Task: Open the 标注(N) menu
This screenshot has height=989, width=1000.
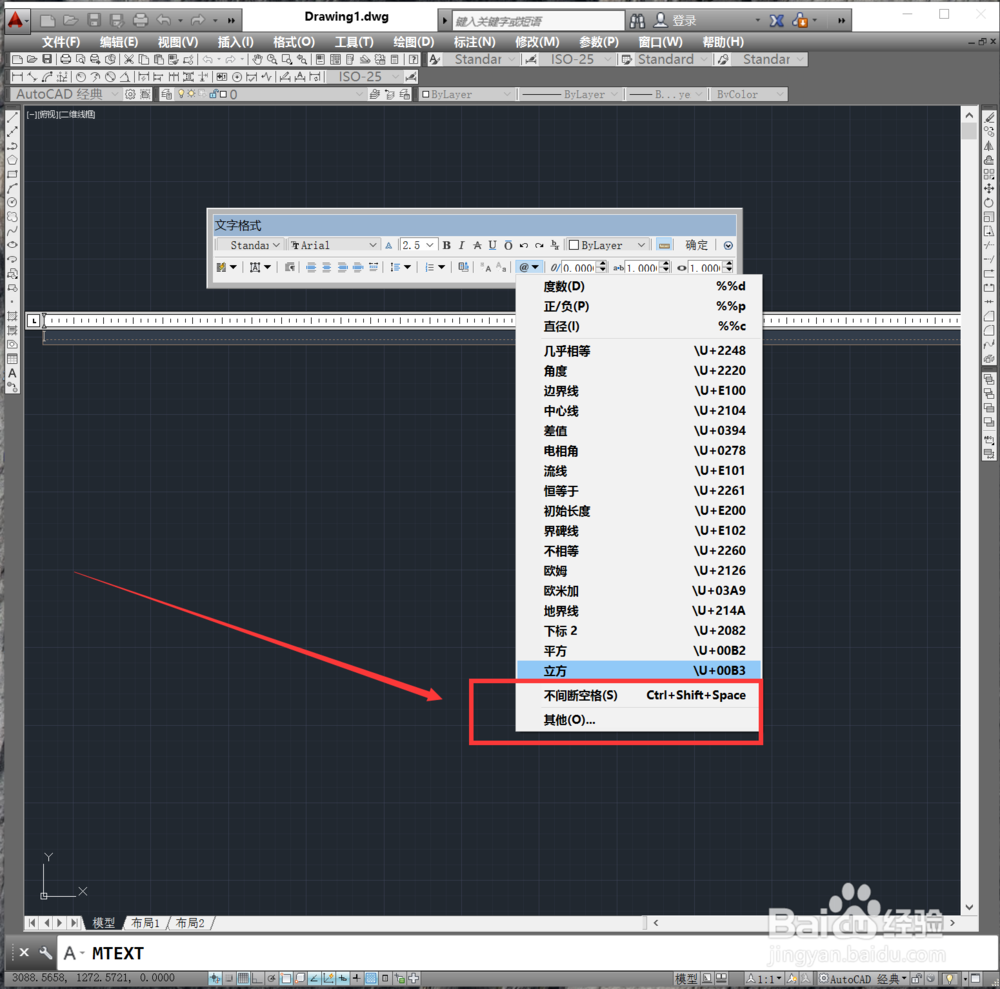Action: point(474,42)
